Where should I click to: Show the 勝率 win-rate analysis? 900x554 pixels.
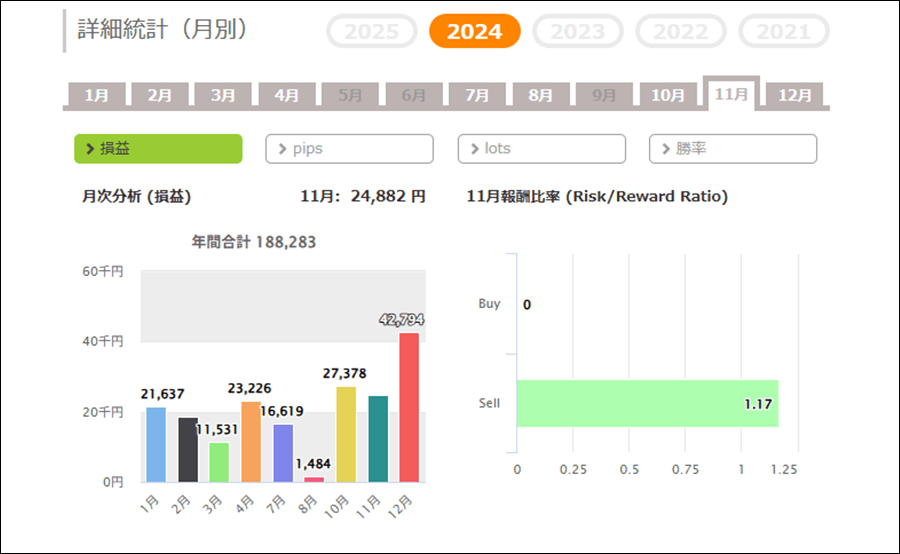pyautogui.click(x=733, y=149)
